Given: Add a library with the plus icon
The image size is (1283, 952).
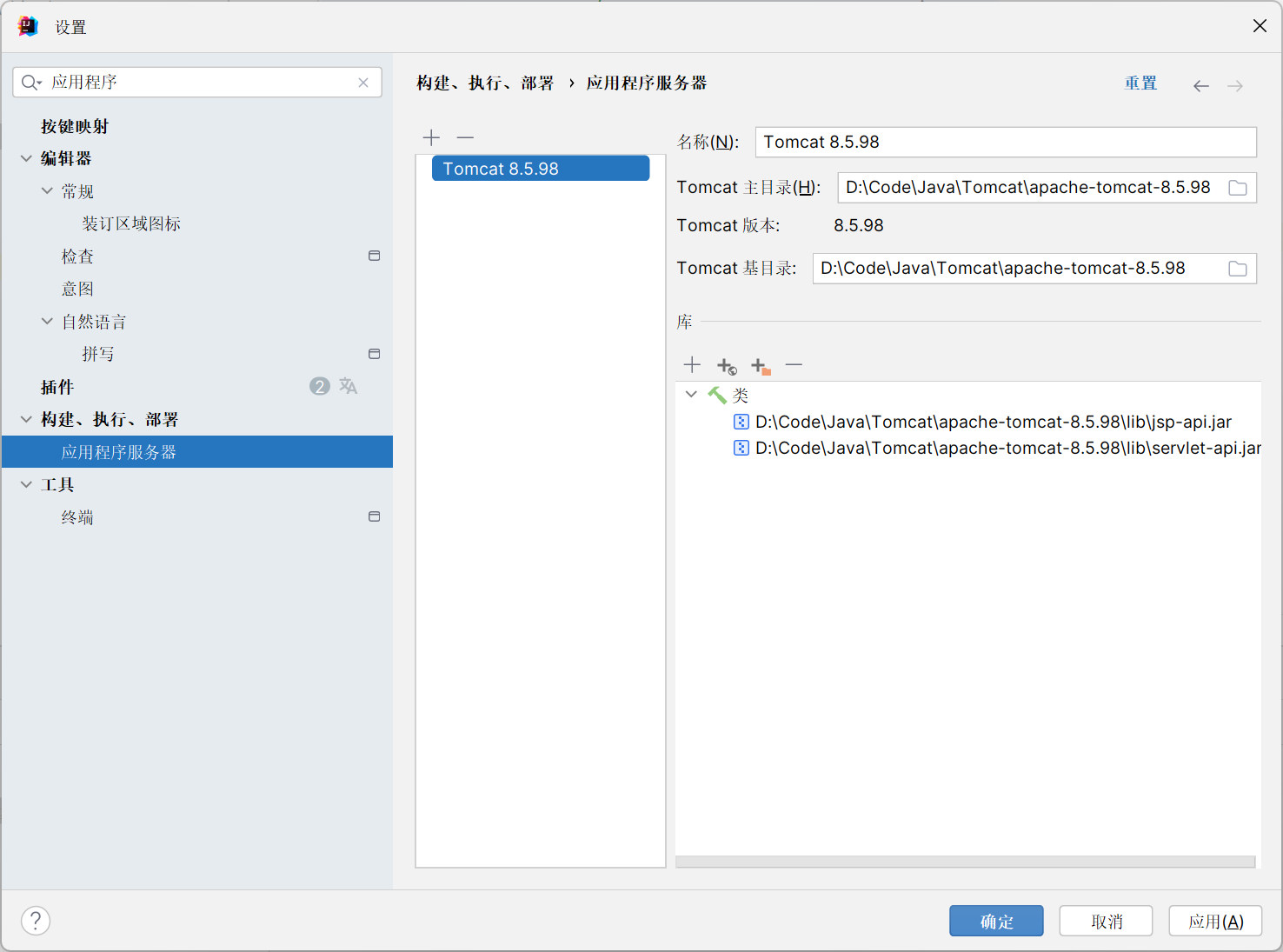Looking at the screenshot, I should click(x=692, y=365).
